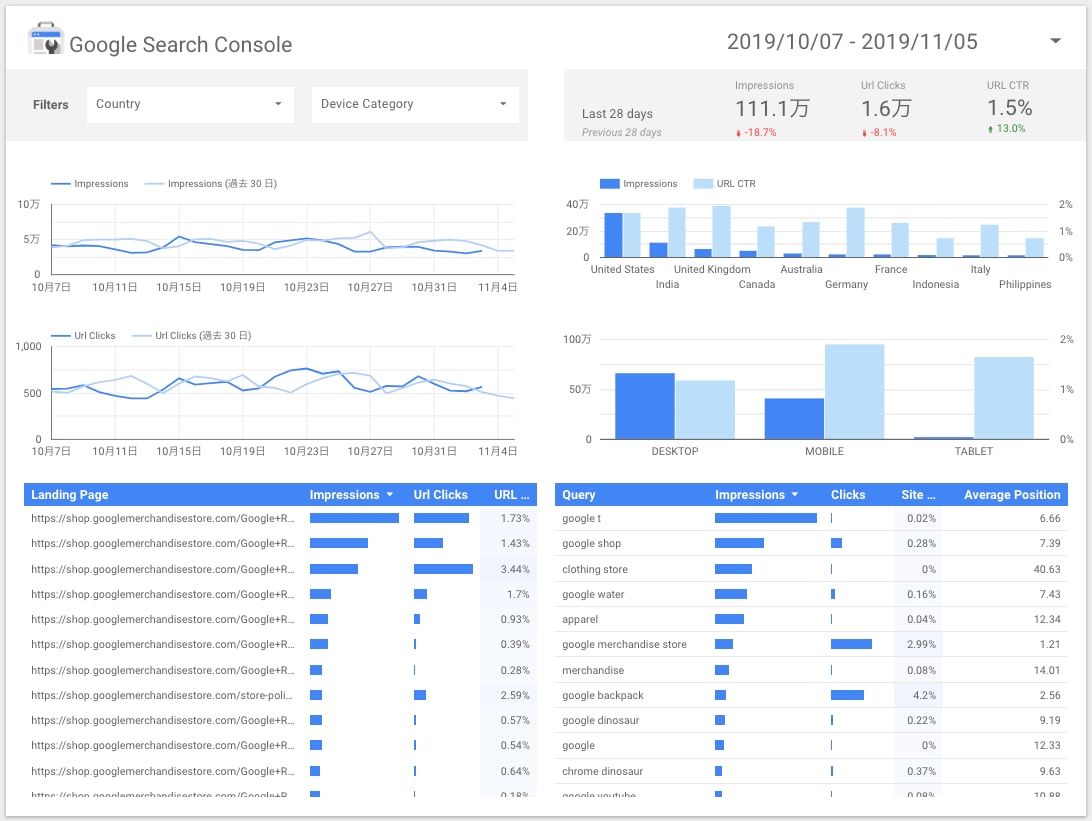This screenshot has height=821, width=1092.
Task: Click the 1.6万 Url Clicks scorecard value
Action: (x=886, y=109)
